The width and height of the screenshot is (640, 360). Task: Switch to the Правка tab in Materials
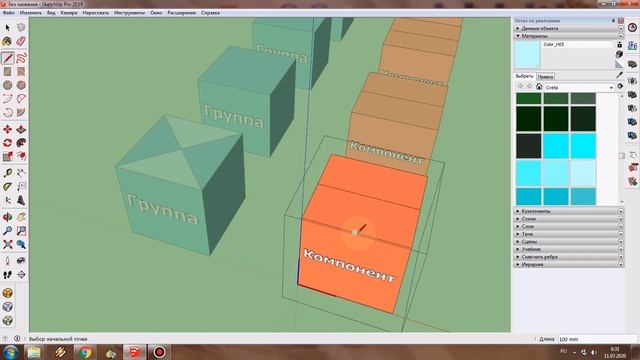click(545, 77)
